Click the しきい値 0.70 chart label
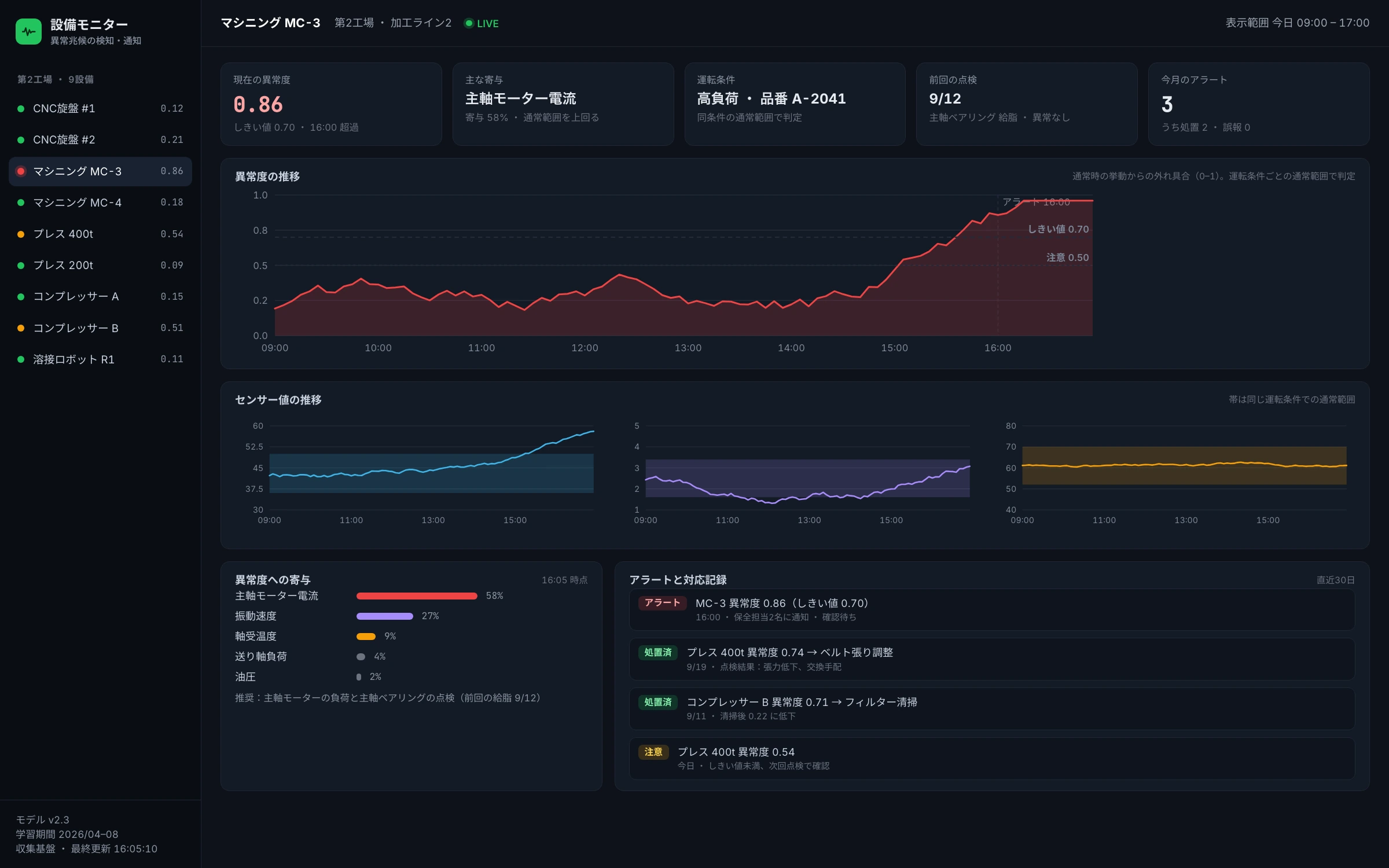 pos(1058,229)
